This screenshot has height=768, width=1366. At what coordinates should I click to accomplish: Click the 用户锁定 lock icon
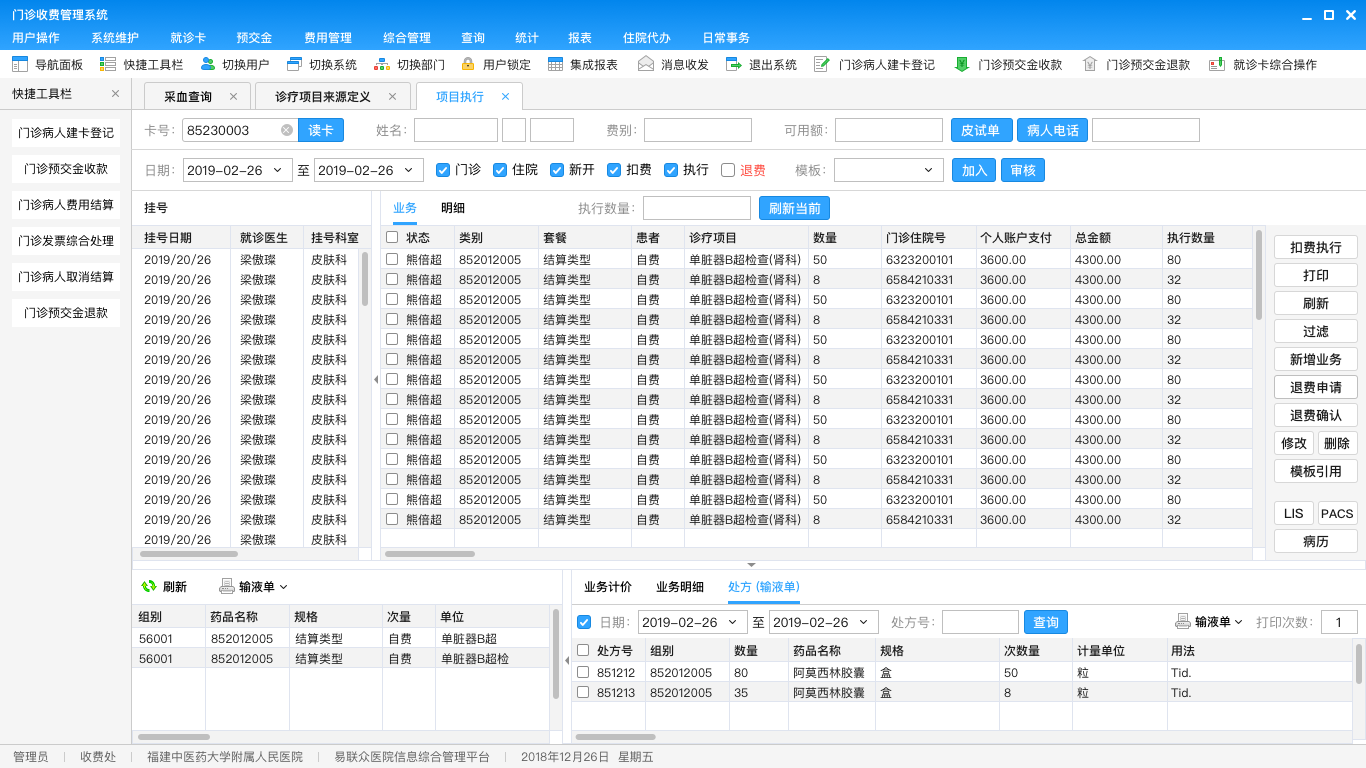[x=468, y=64]
